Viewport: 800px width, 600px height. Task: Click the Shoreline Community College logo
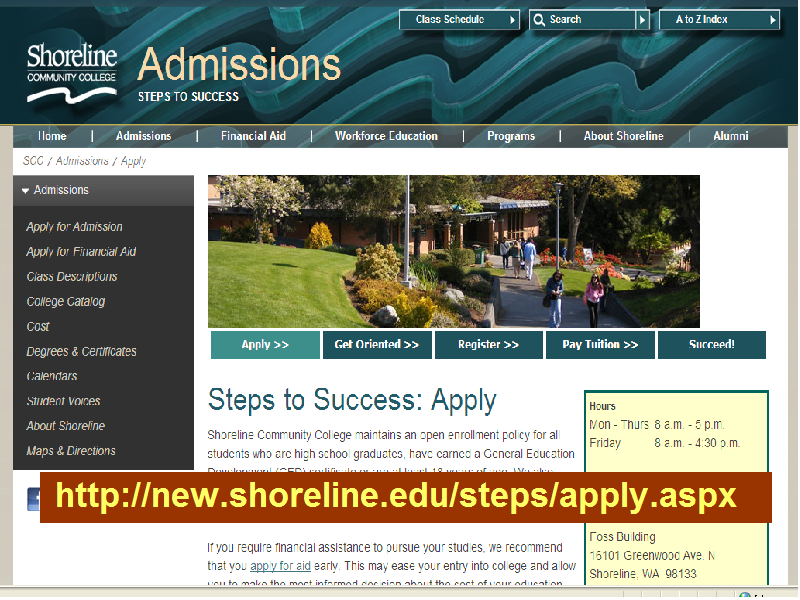point(72,73)
